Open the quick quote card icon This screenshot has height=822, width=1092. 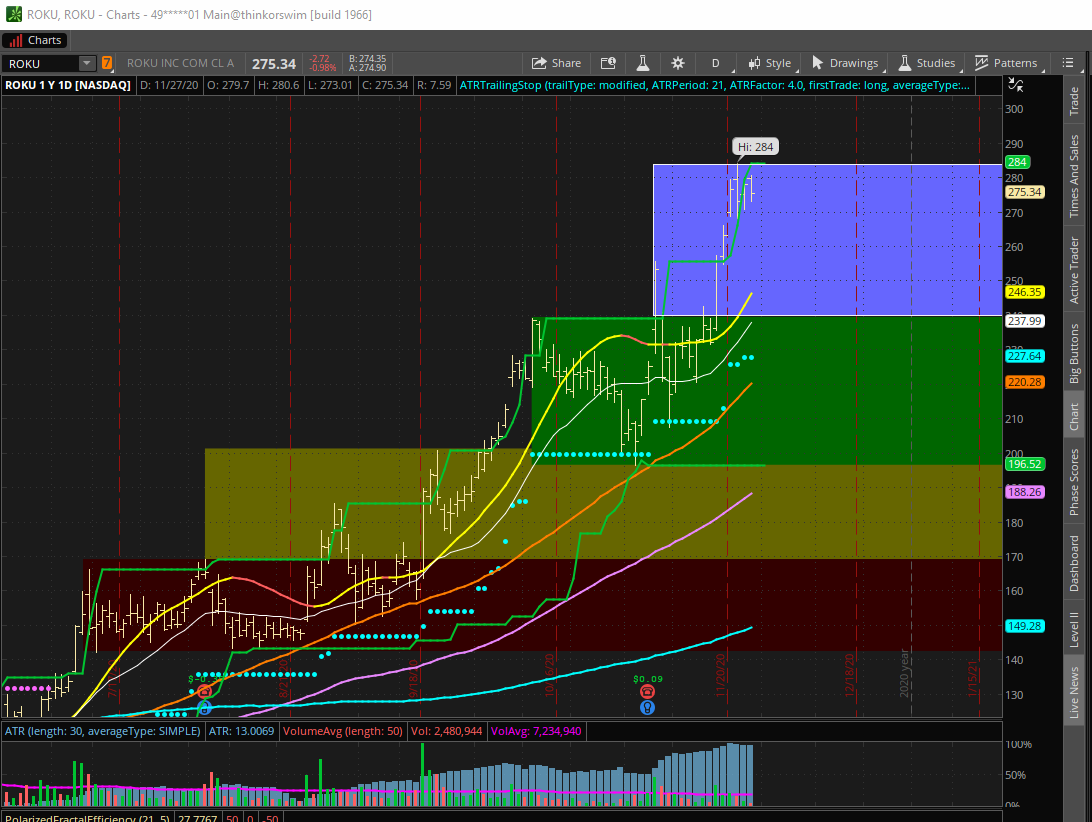(608, 63)
